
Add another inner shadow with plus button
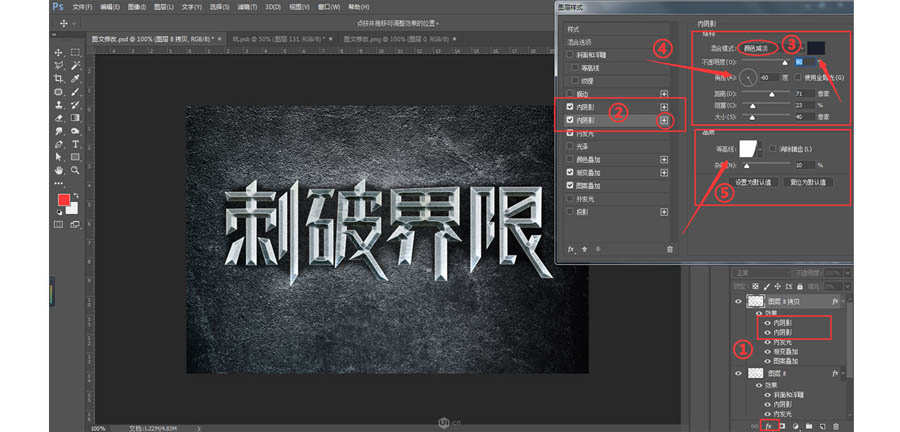pos(663,120)
